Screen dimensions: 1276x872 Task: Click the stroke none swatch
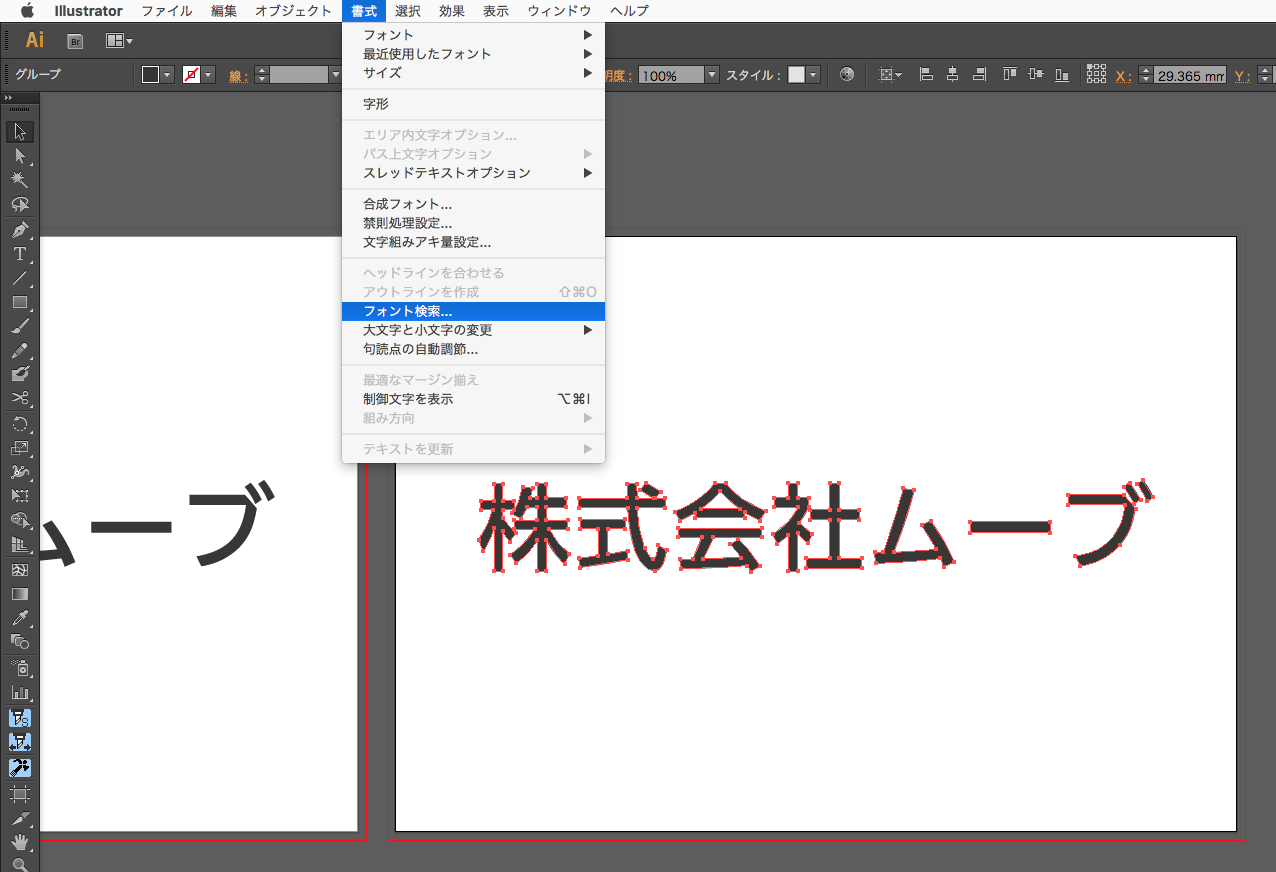click(192, 75)
